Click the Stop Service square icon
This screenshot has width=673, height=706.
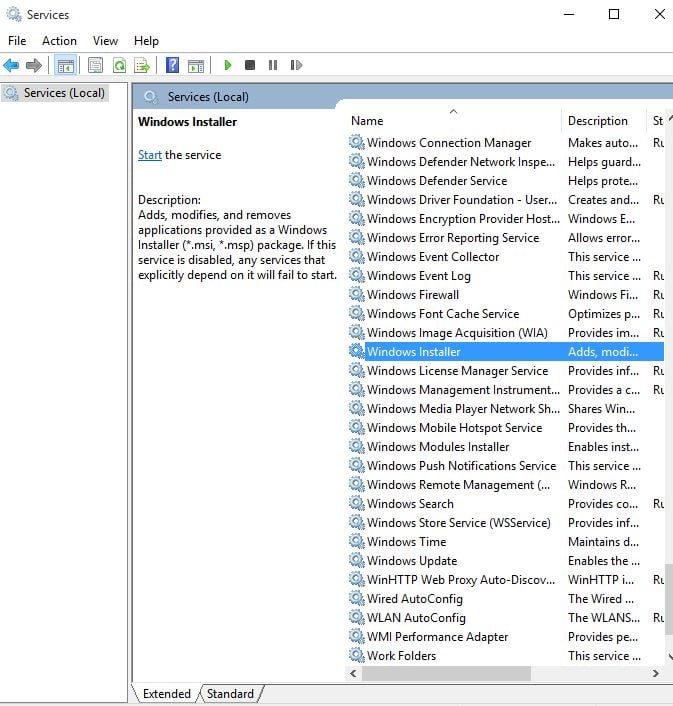(x=250, y=65)
